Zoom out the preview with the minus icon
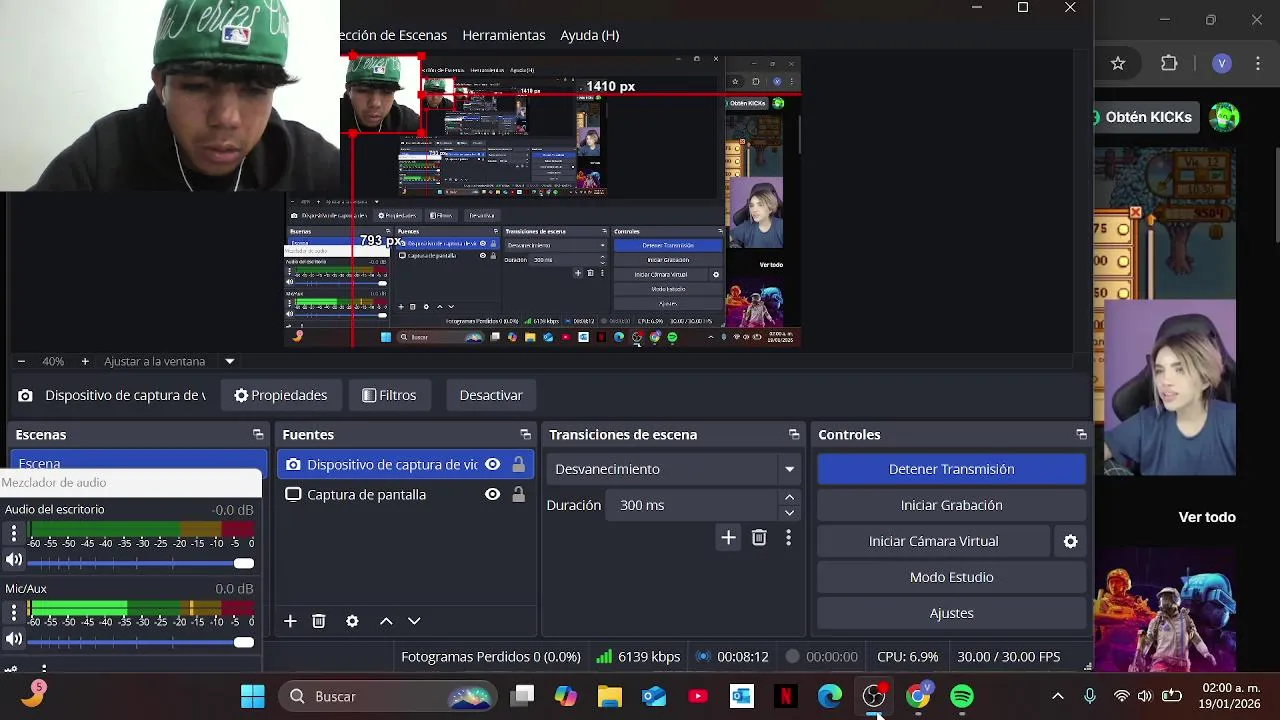The width and height of the screenshot is (1280, 720). click(x=21, y=361)
